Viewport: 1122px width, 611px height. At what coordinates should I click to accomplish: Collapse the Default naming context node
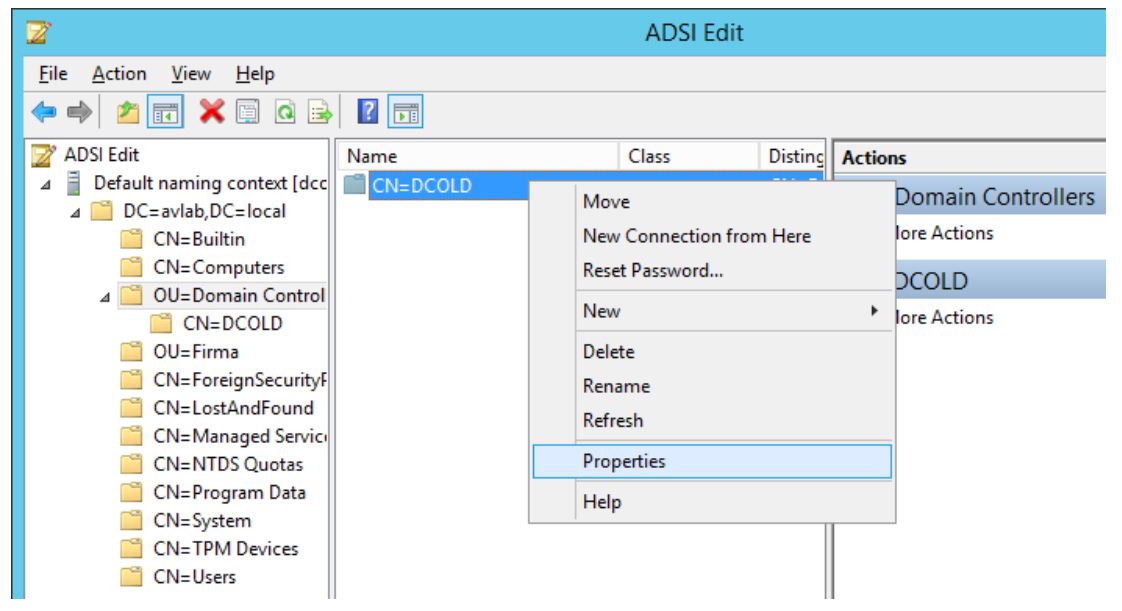(46, 185)
